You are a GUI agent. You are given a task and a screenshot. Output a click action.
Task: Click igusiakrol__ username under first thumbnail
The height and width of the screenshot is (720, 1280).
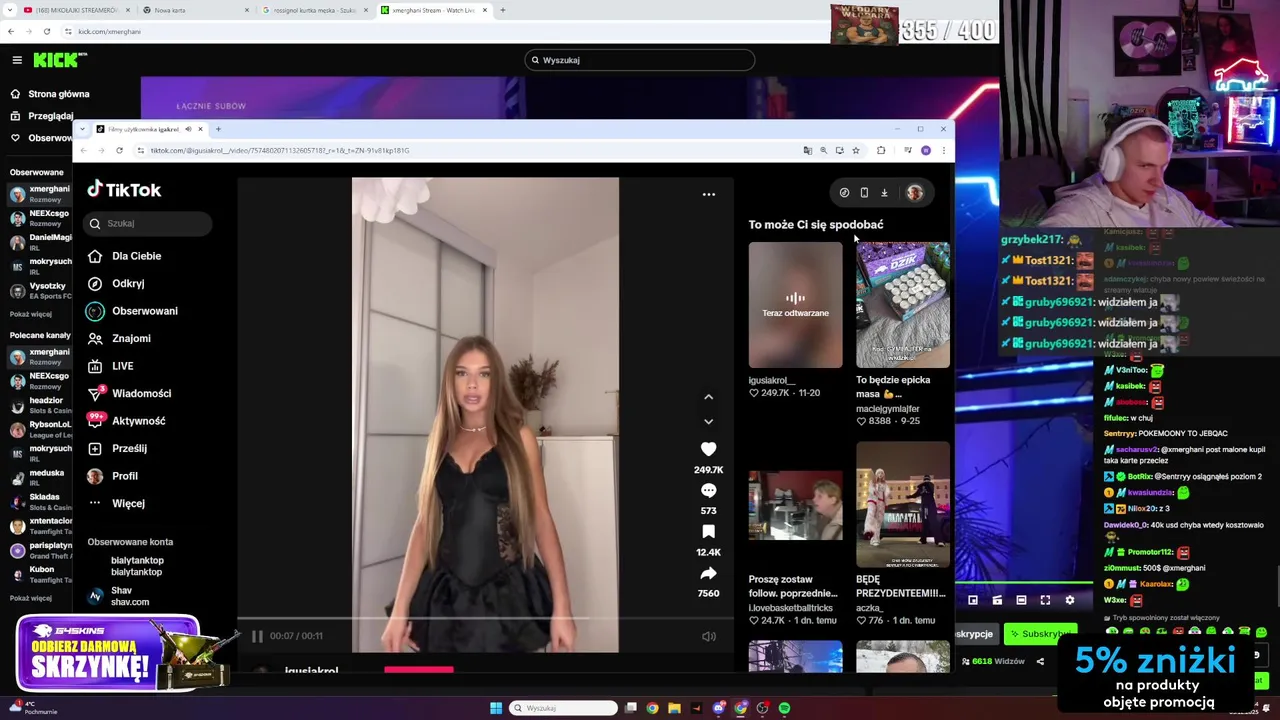(771, 380)
